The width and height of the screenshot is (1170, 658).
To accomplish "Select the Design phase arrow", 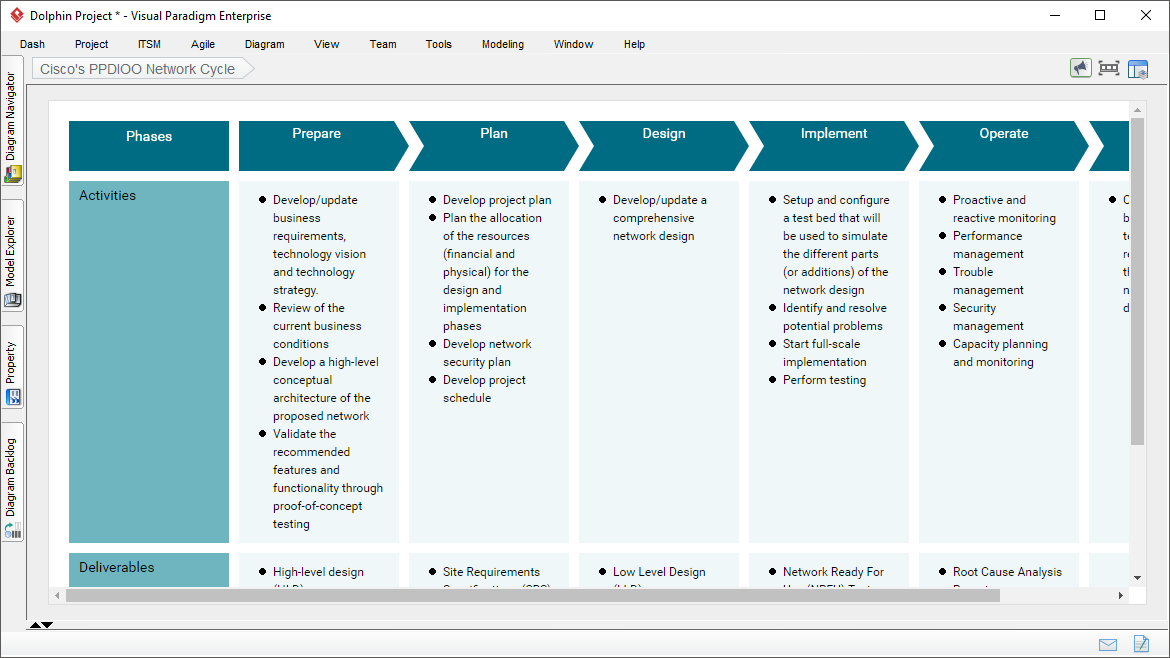I will coord(663,145).
